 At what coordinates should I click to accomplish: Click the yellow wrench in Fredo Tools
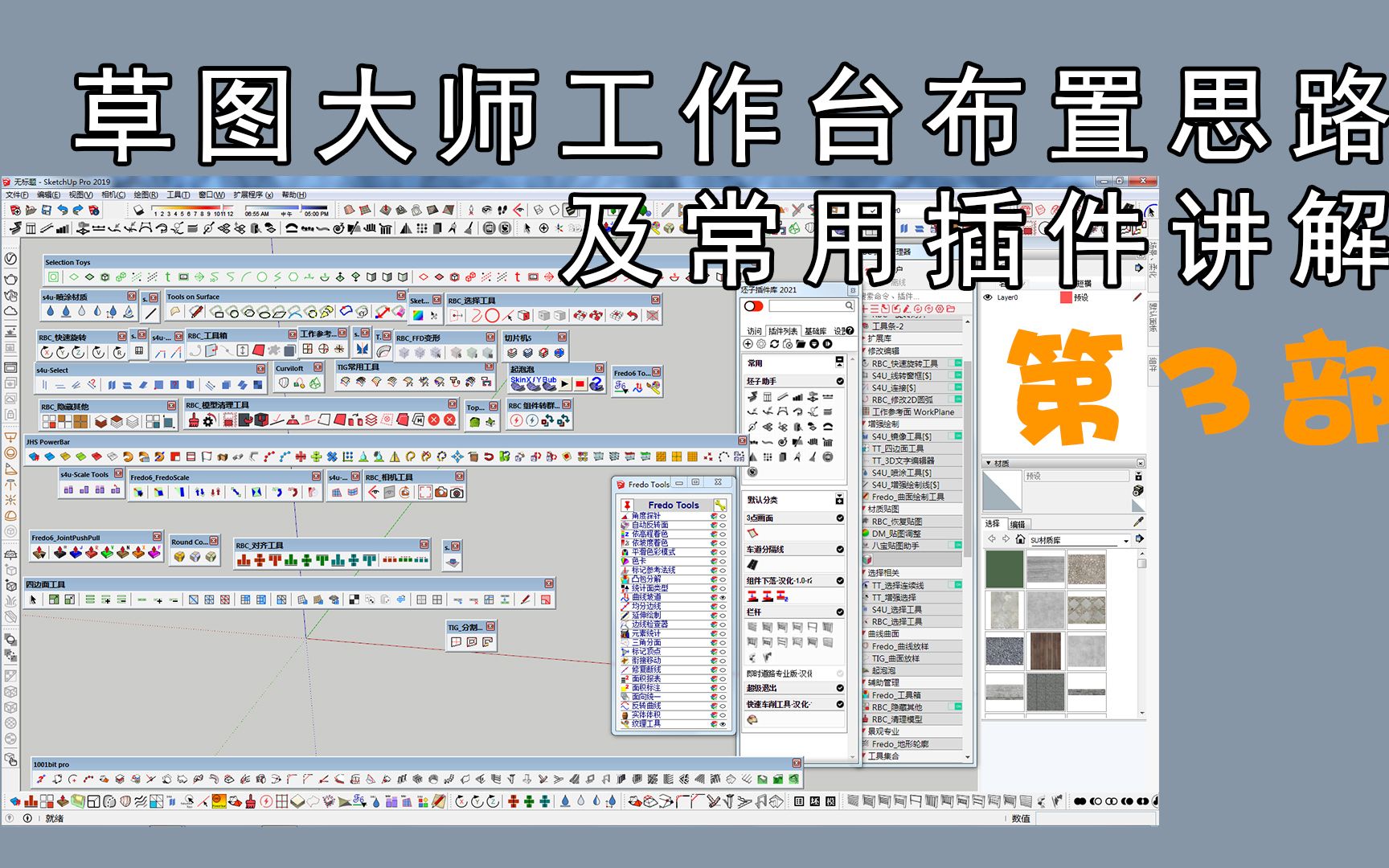[720, 505]
